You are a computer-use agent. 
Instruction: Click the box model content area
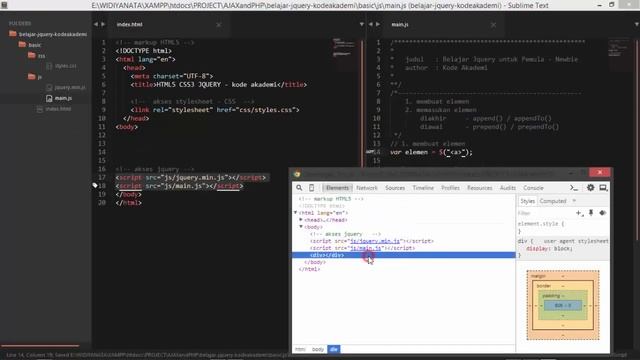tap(563, 305)
